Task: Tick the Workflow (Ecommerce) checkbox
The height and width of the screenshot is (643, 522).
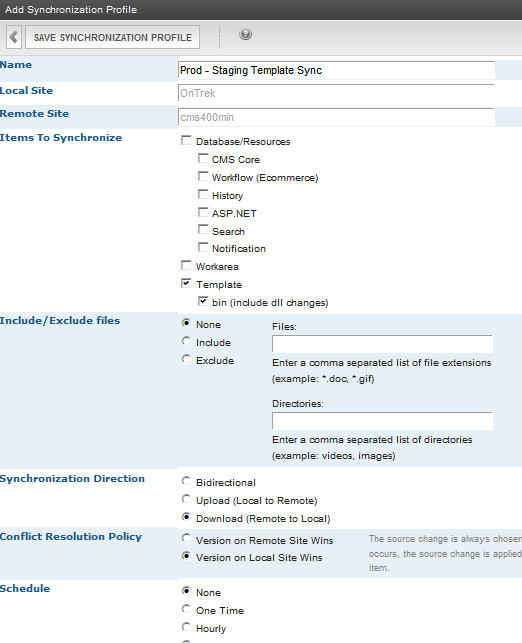Action: point(203,176)
